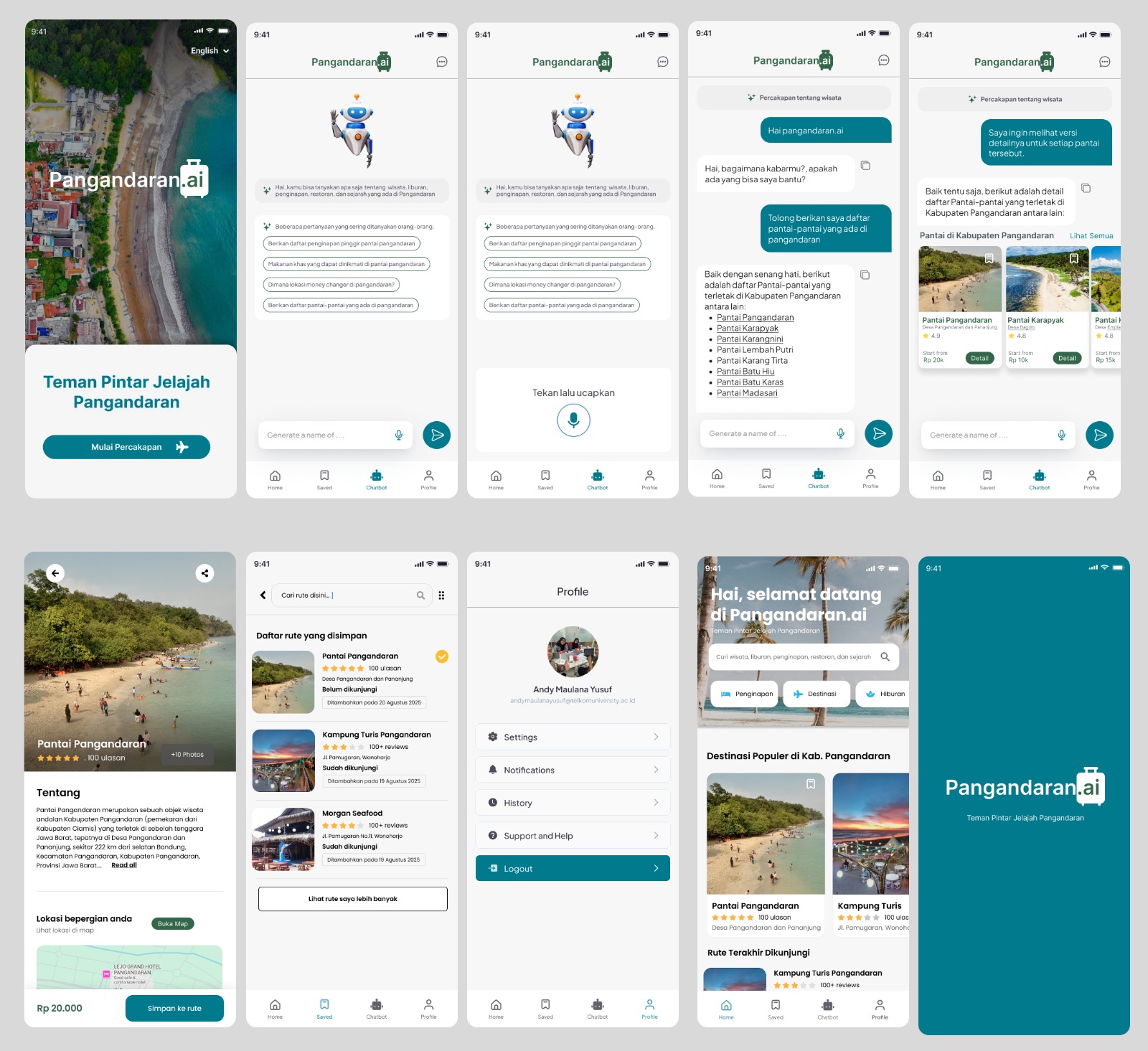Tap back arrow on Pantai Pangandaran detail photo
Image resolution: width=1148 pixels, height=1051 pixels.
point(55,572)
